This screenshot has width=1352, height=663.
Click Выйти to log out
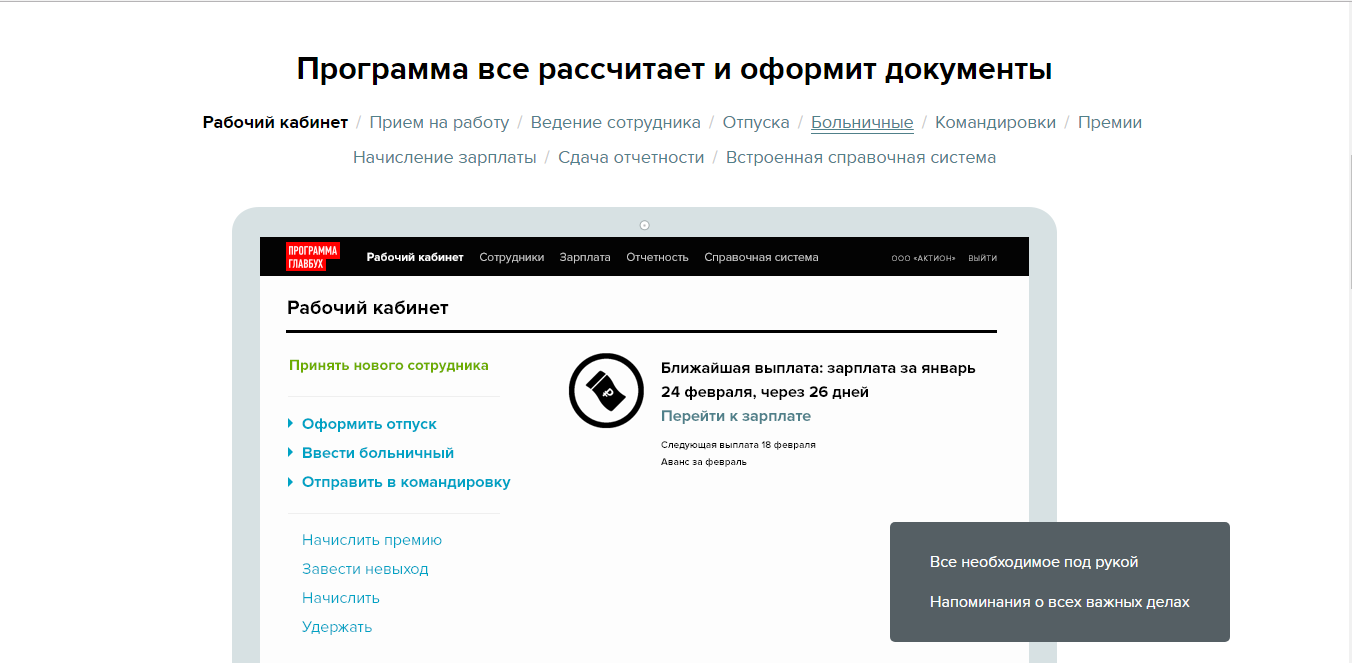(x=982, y=257)
